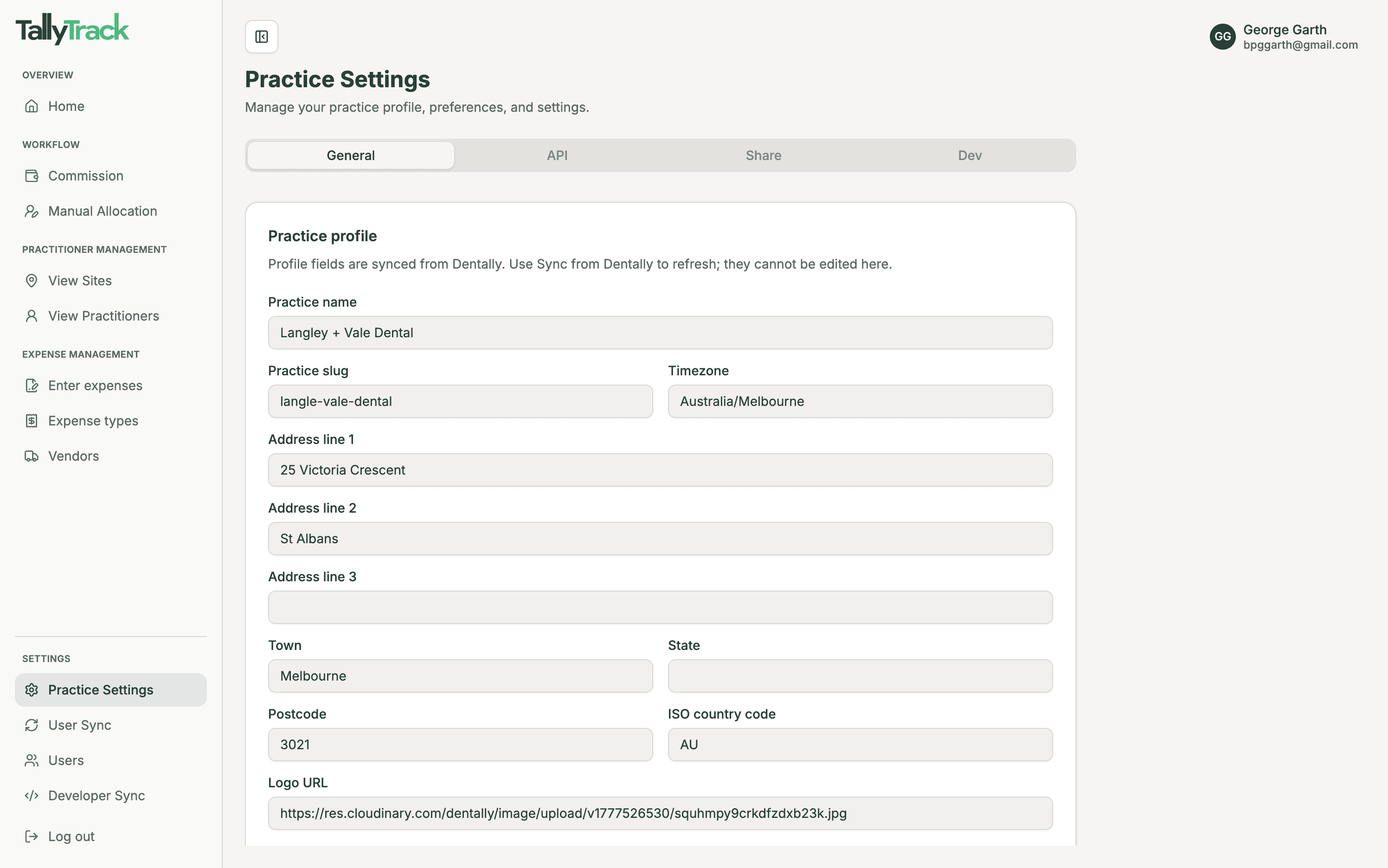Viewport: 1388px width, 868px height.
Task: Click the Vendors truck icon
Action: 32,457
